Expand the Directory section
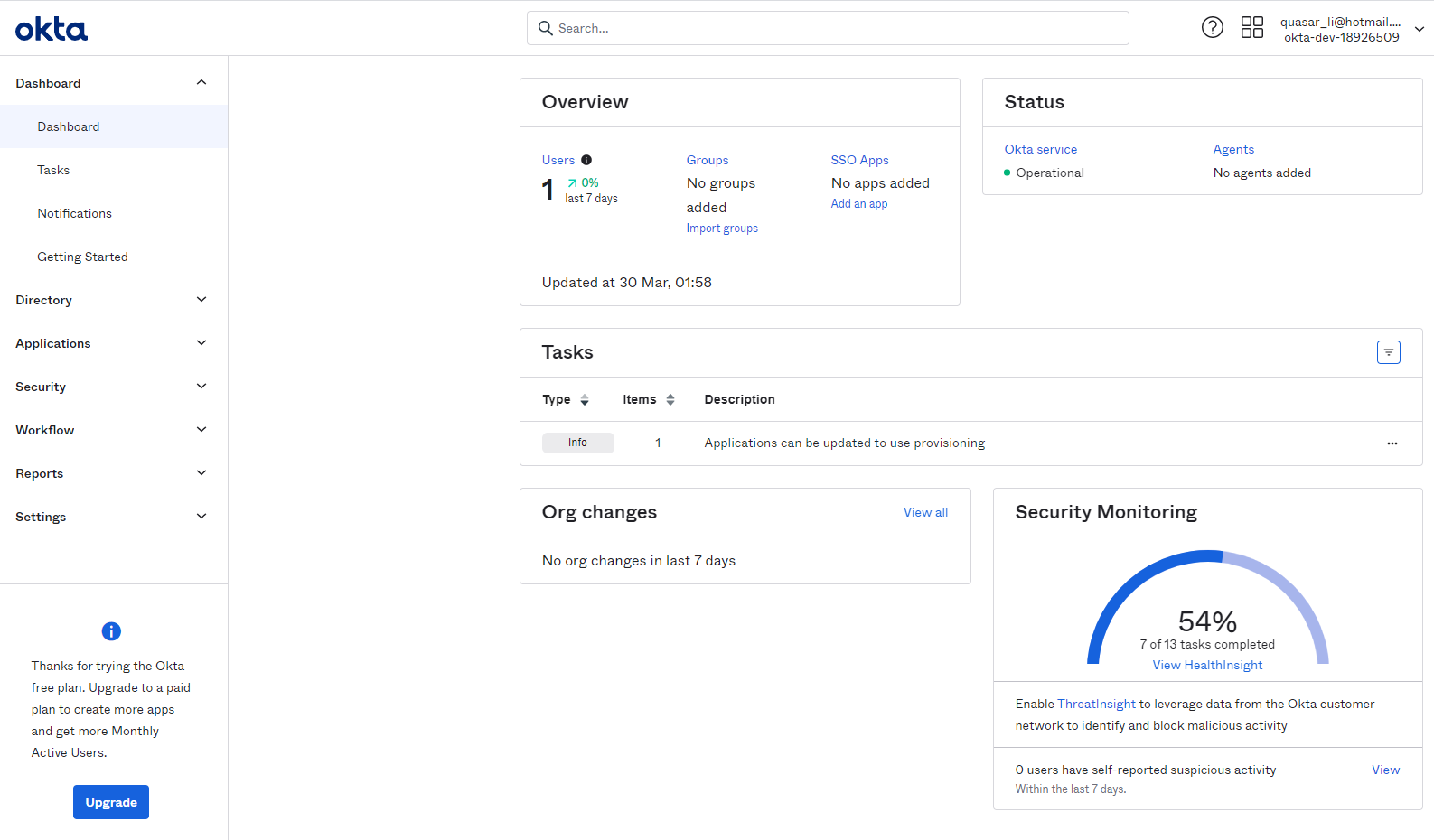The image size is (1434, 840). [202, 300]
